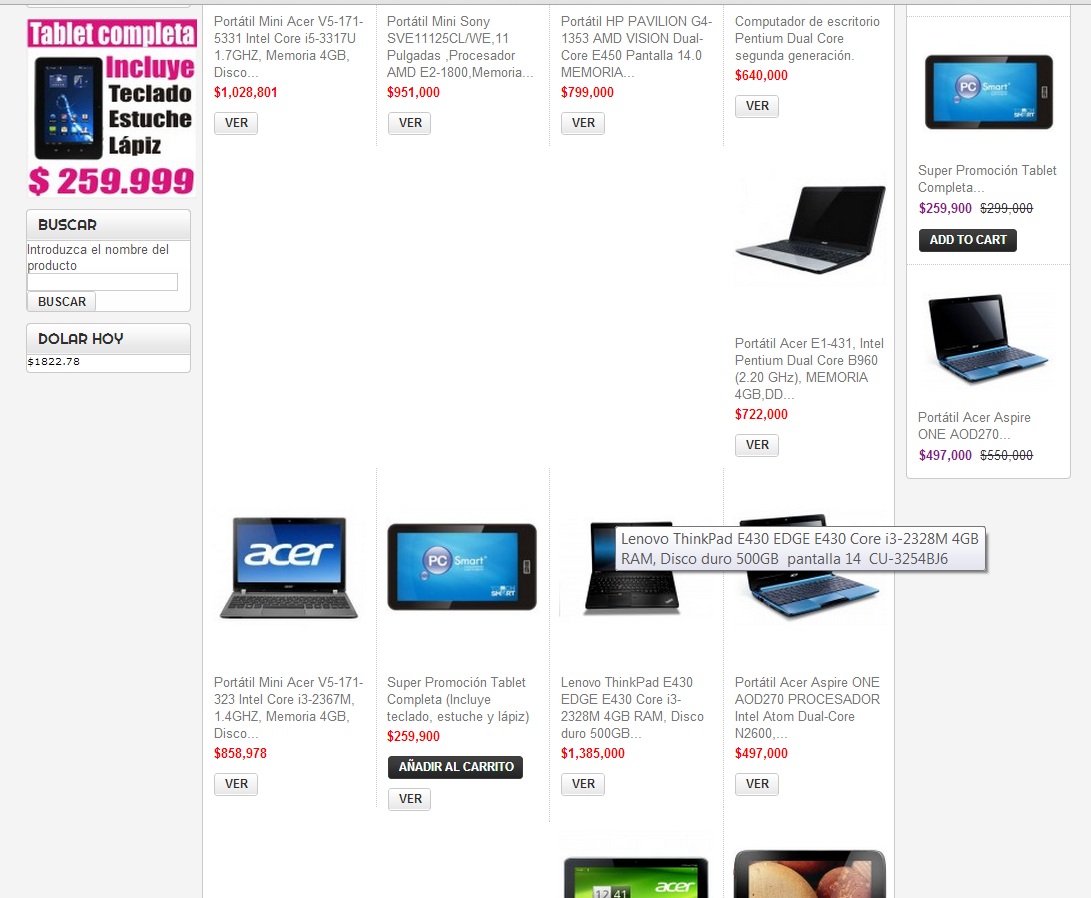The height and width of the screenshot is (898, 1091).
Task: Open VER for Portátil Mini Acer V5-171-5331
Action: 236,123
